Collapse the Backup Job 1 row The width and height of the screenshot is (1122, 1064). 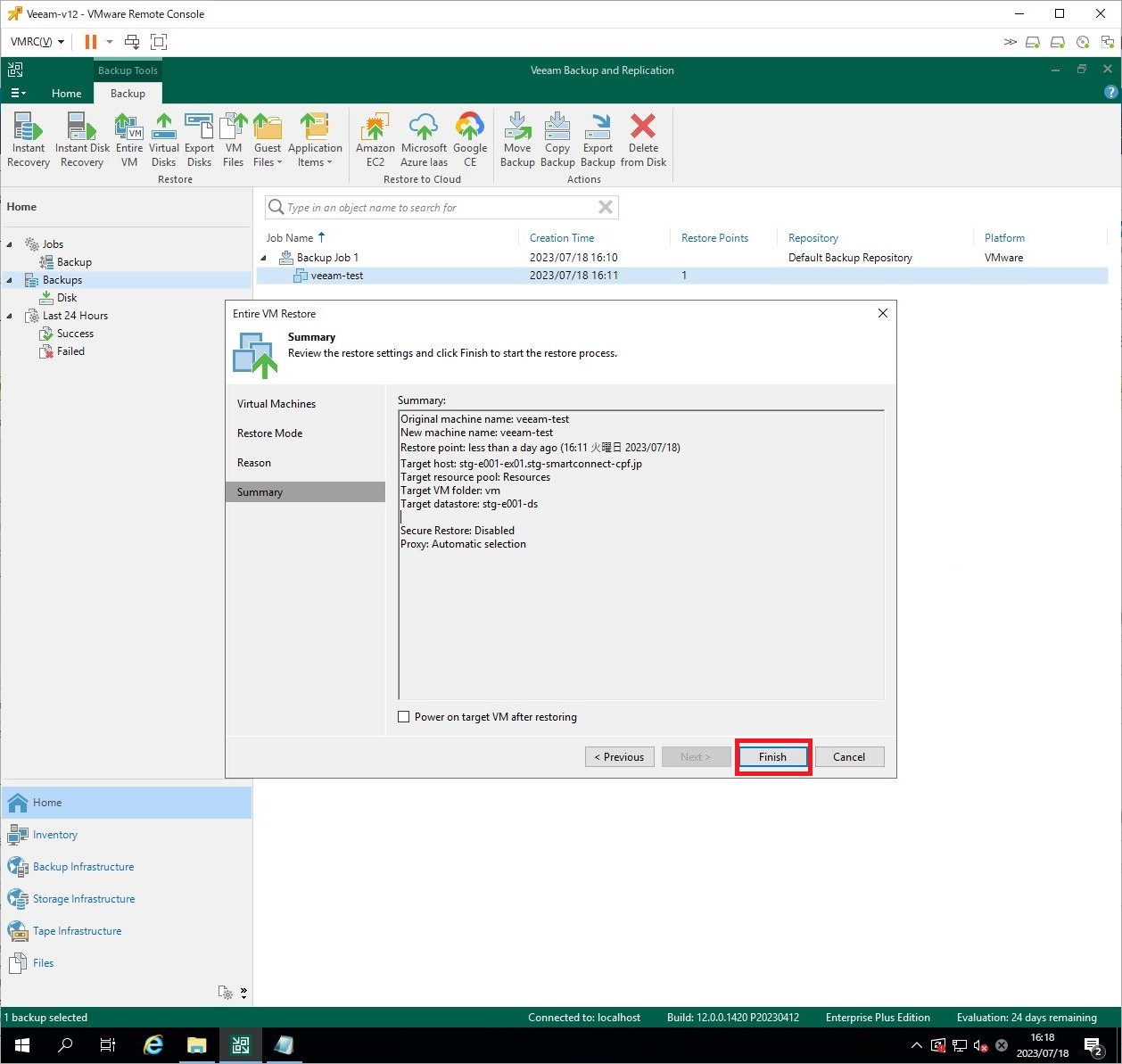pos(264,258)
